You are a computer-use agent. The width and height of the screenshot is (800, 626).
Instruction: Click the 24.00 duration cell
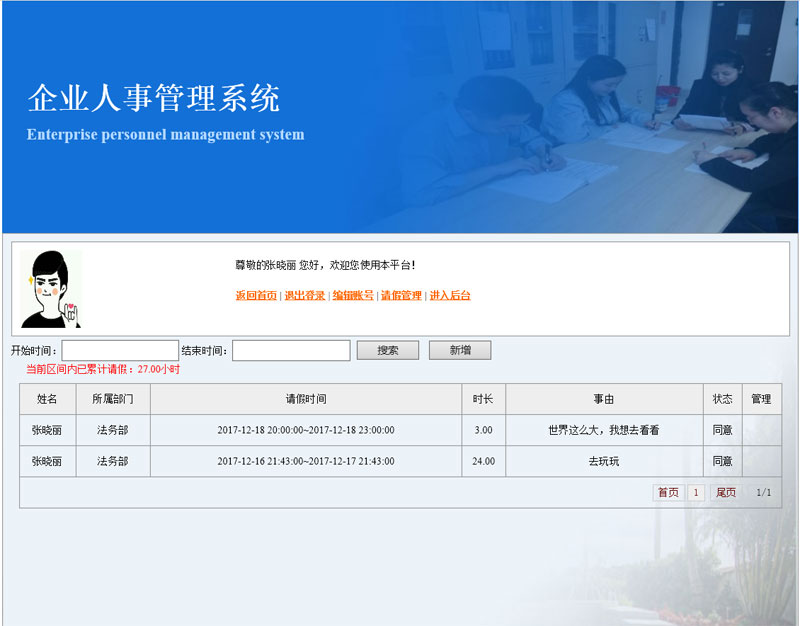483,461
